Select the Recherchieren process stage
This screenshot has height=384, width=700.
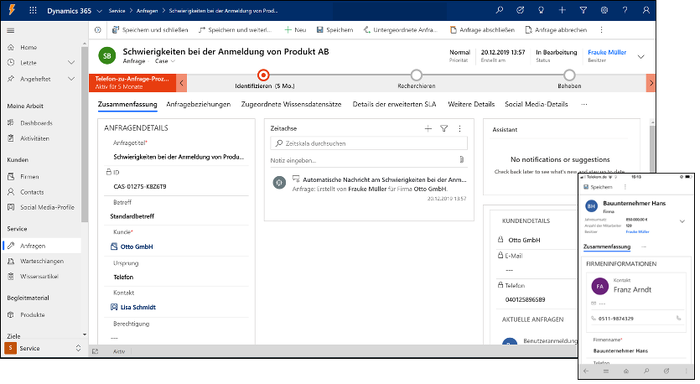[x=417, y=75]
